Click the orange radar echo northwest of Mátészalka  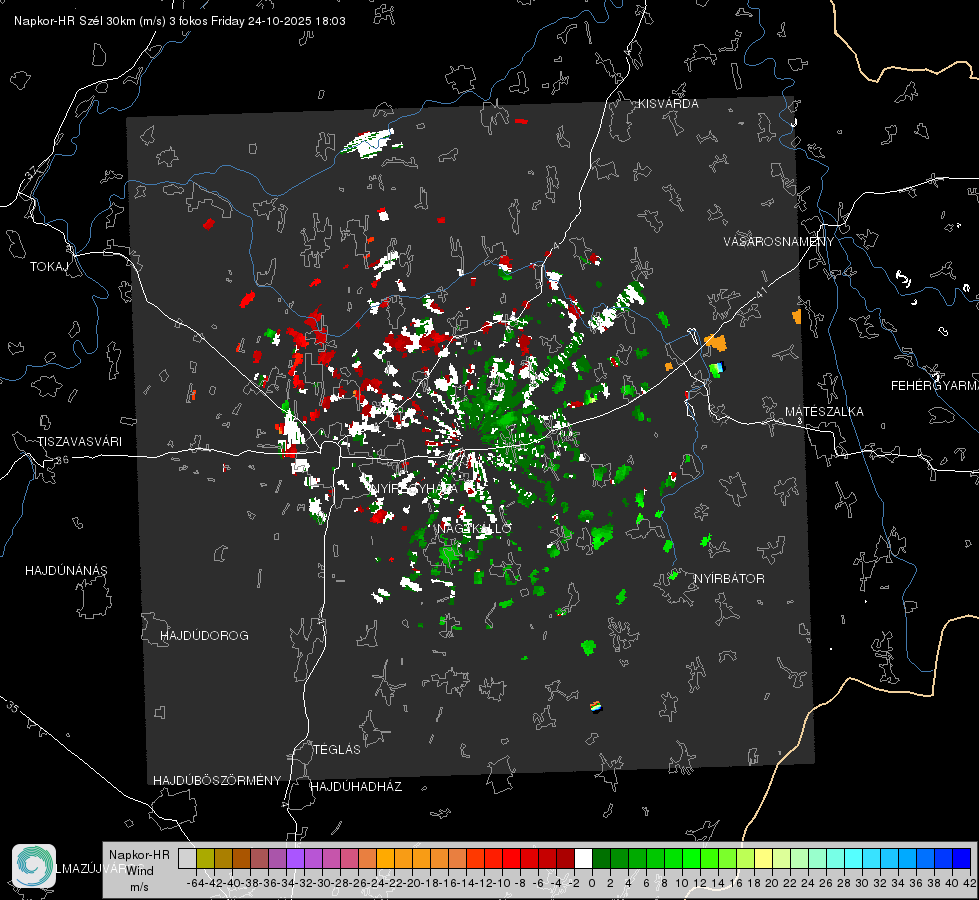pos(716,342)
